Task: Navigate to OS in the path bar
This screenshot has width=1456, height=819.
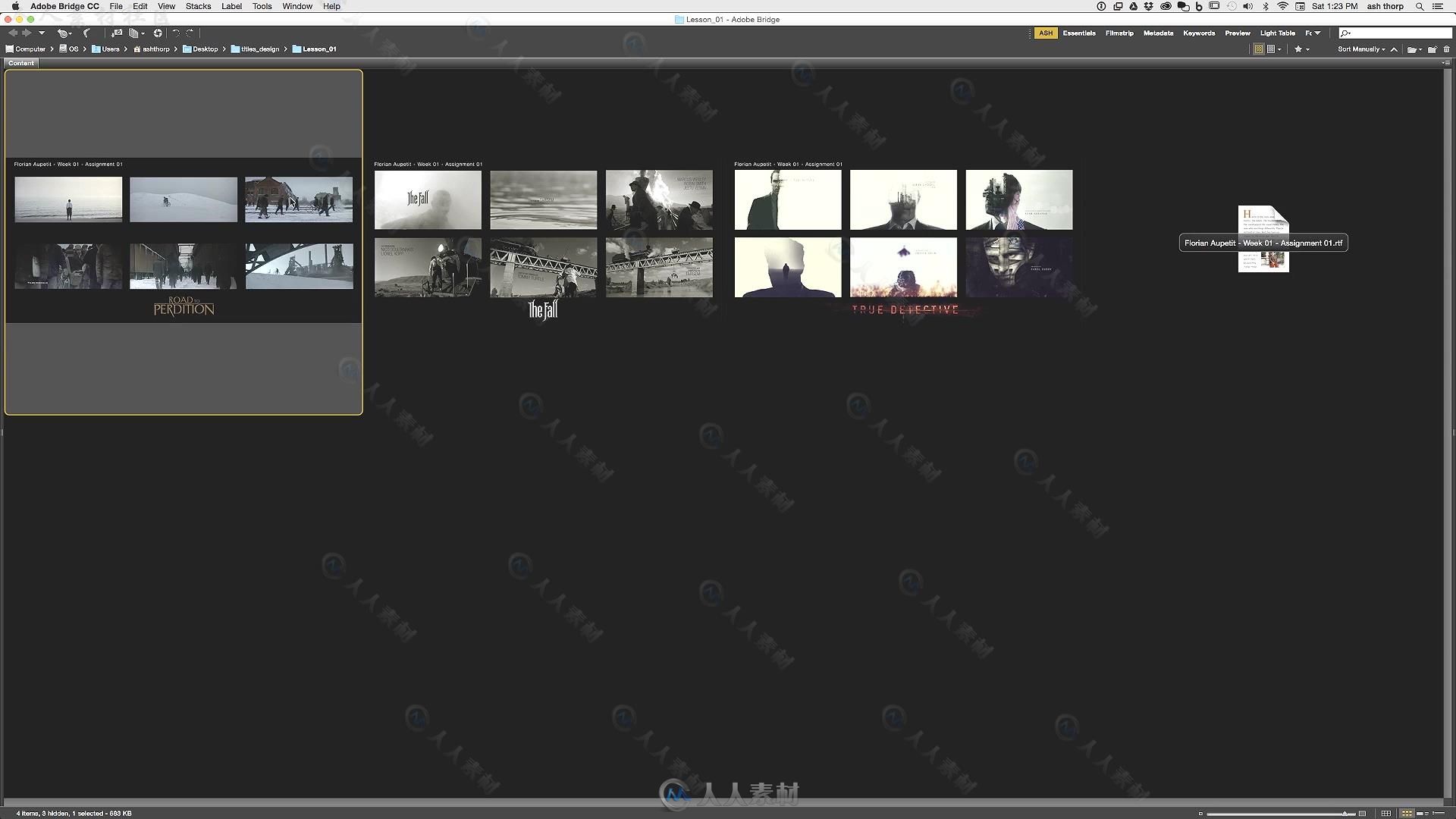Action: (68, 49)
